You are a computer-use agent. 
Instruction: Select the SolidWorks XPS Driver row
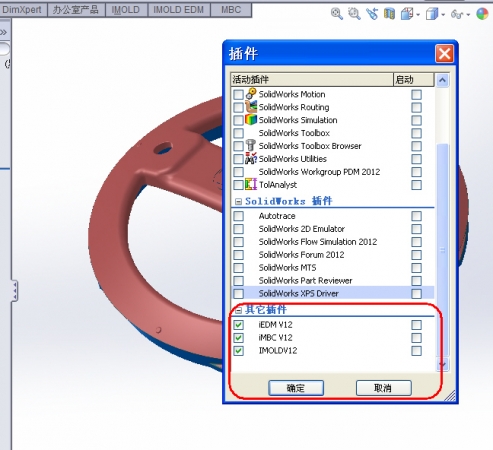tap(333, 293)
